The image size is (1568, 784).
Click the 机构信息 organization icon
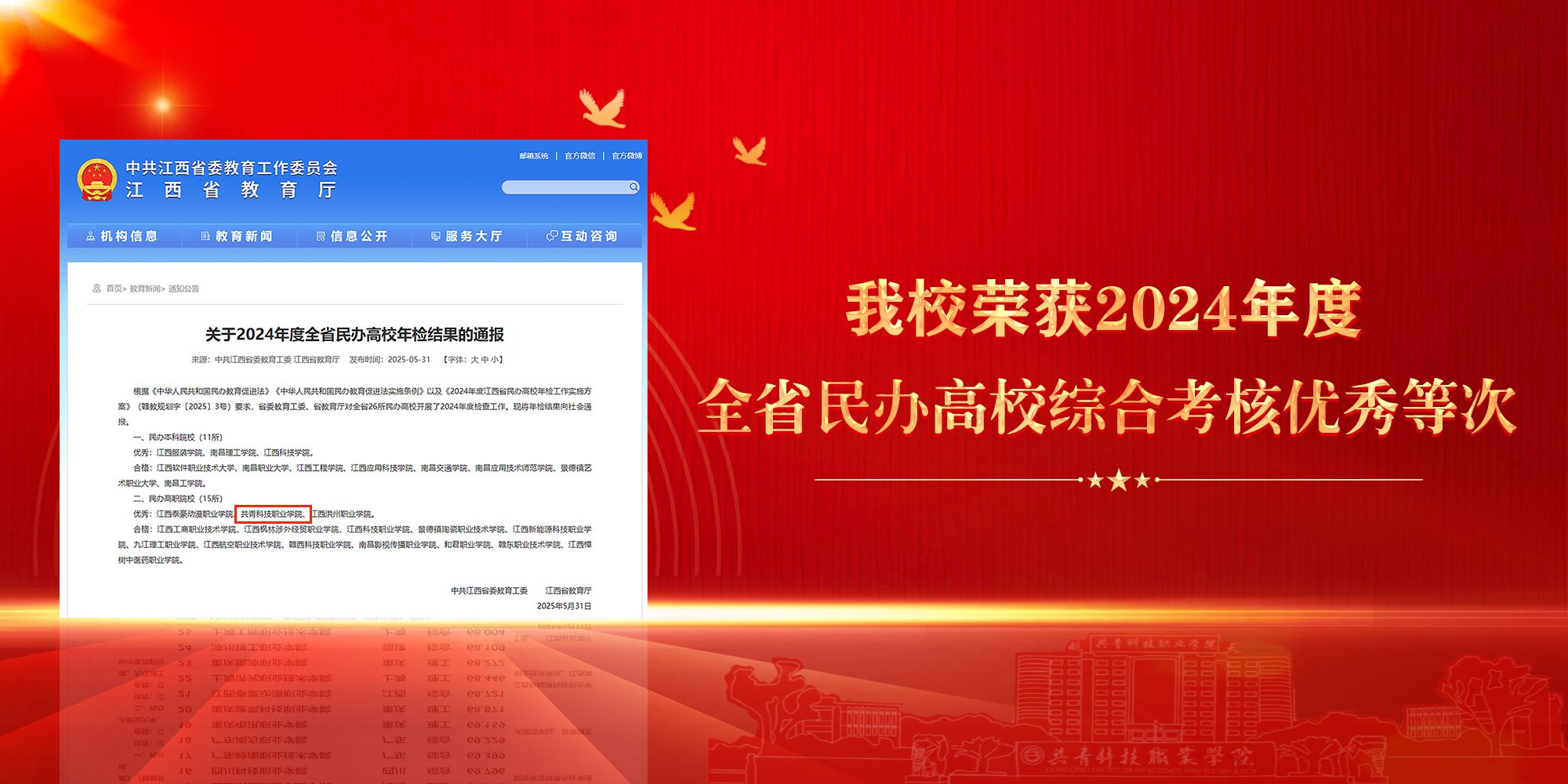(90, 236)
